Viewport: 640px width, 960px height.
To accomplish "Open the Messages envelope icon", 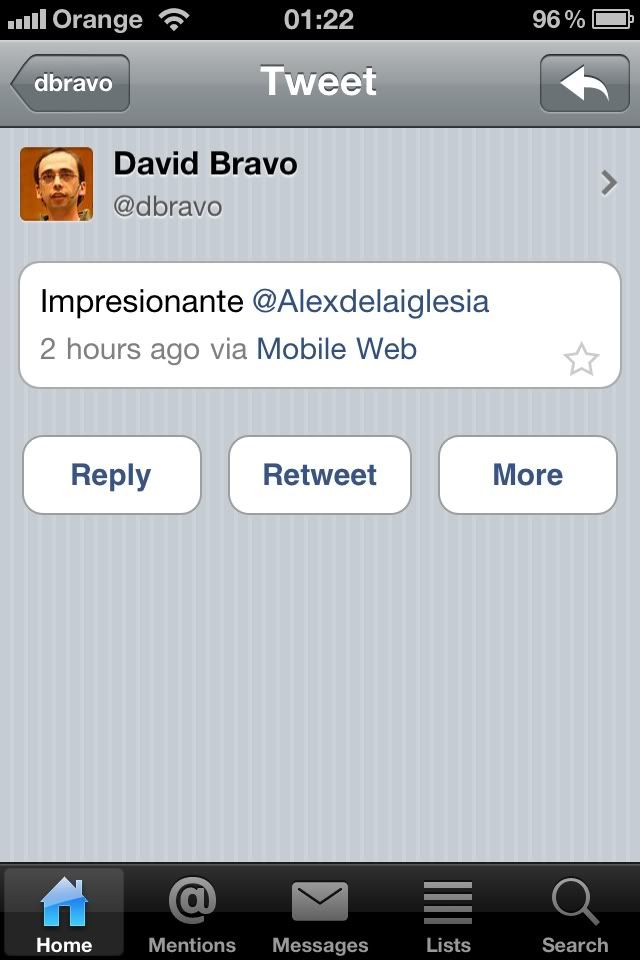I will pyautogui.click(x=320, y=901).
